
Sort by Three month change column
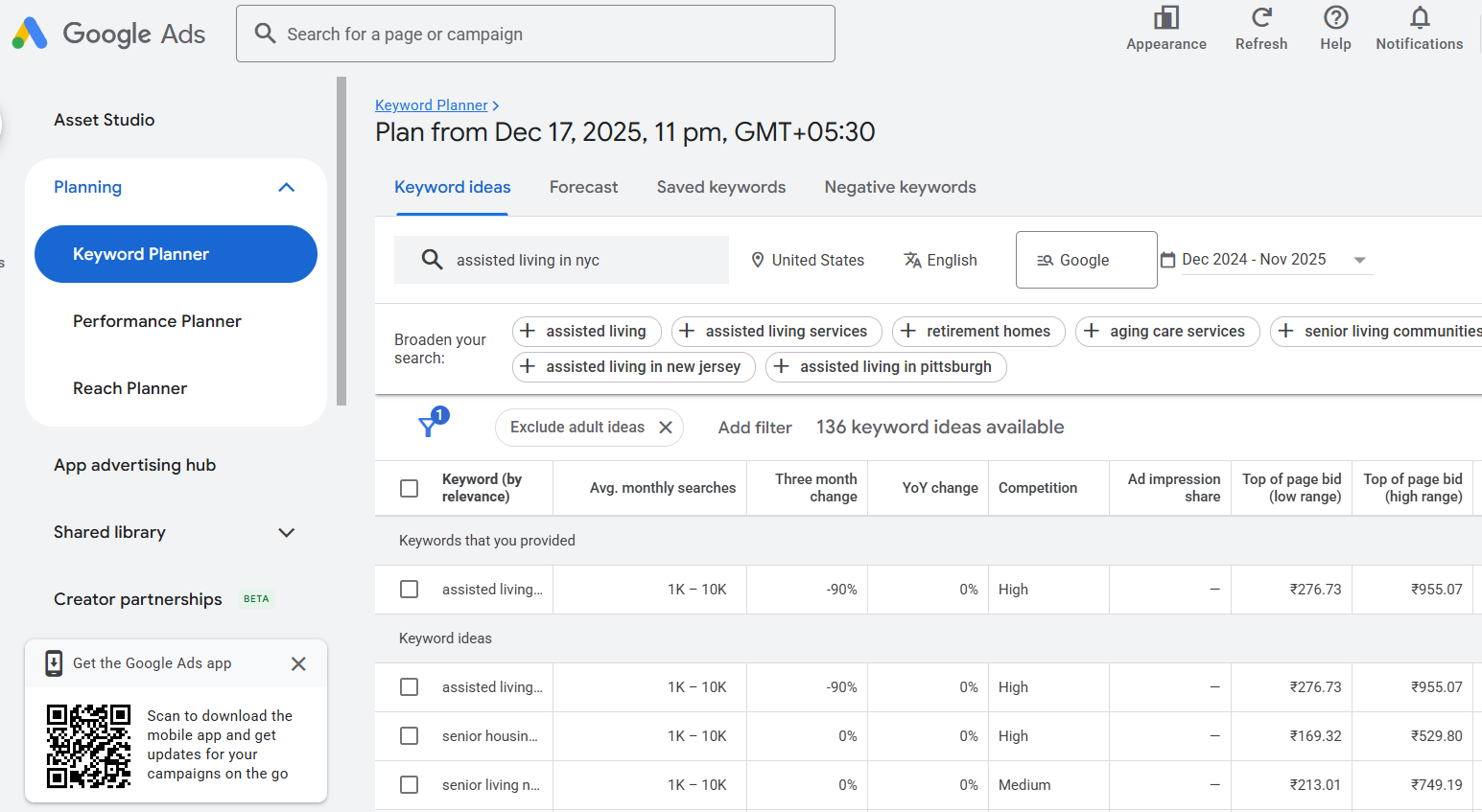click(x=816, y=488)
